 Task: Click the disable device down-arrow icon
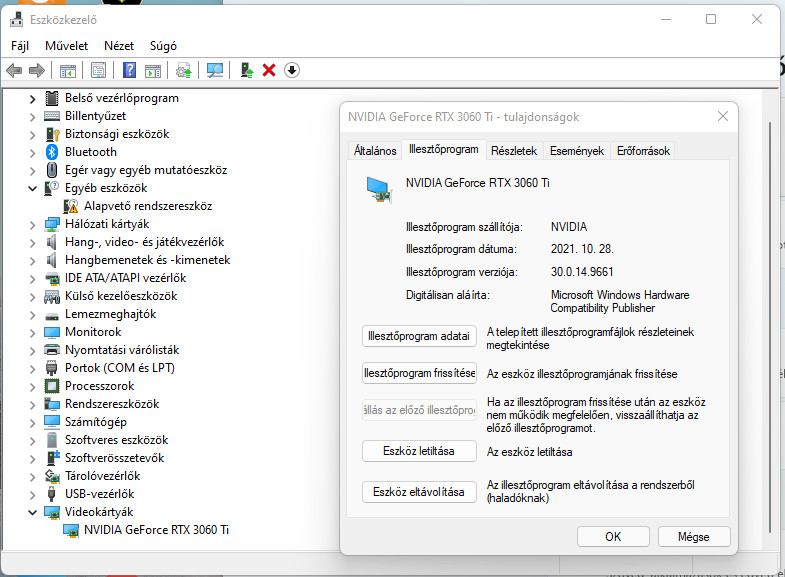[x=291, y=70]
